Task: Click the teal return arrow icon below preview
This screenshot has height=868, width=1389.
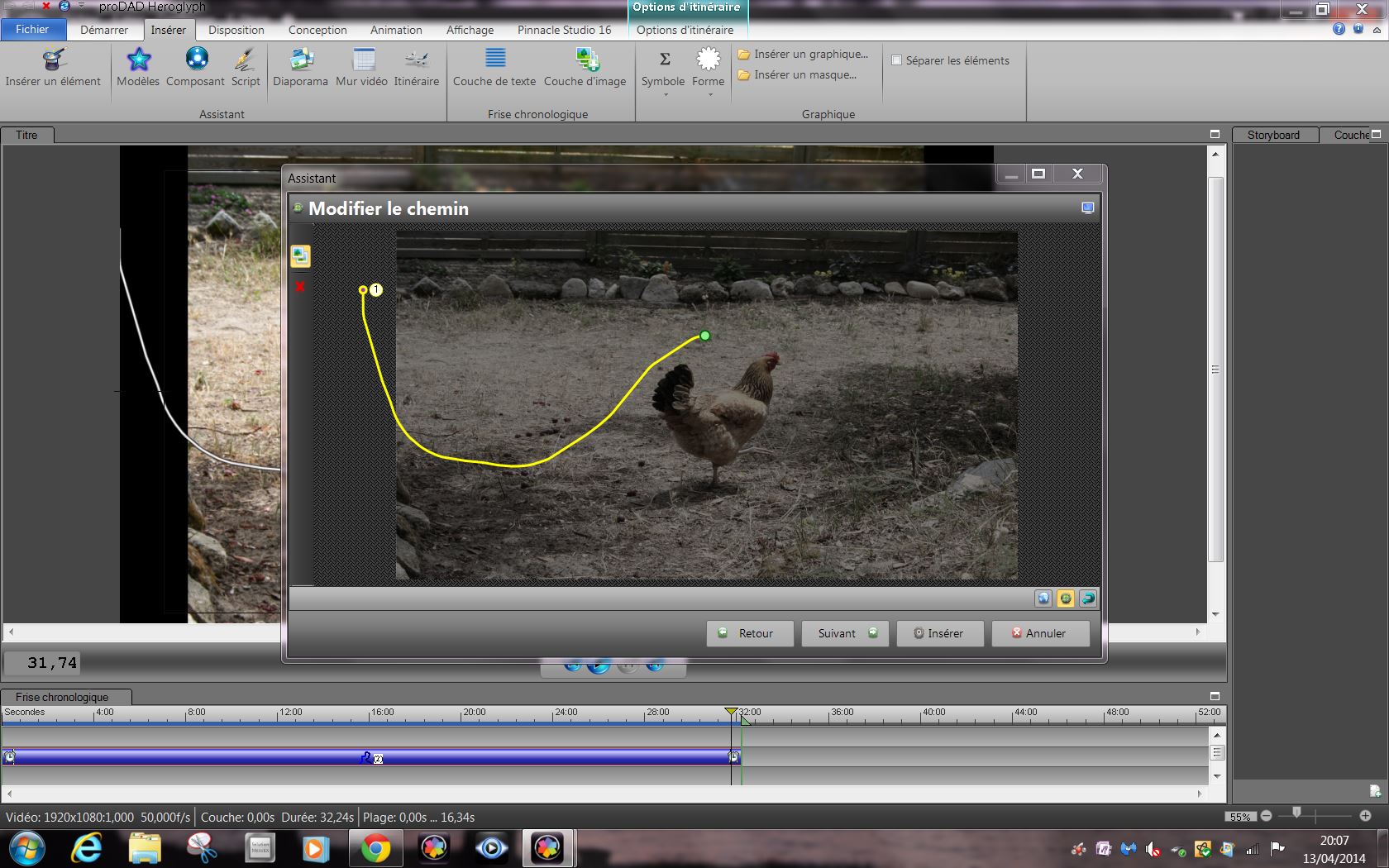Action: (x=1088, y=599)
